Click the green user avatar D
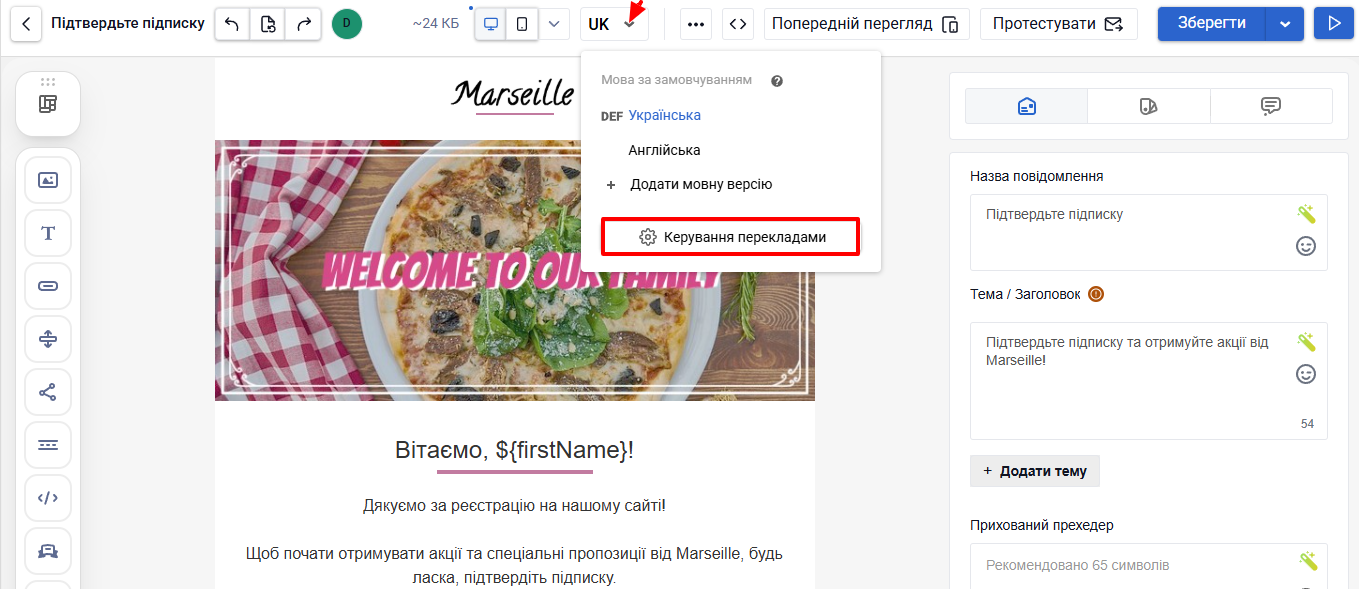 (347, 23)
